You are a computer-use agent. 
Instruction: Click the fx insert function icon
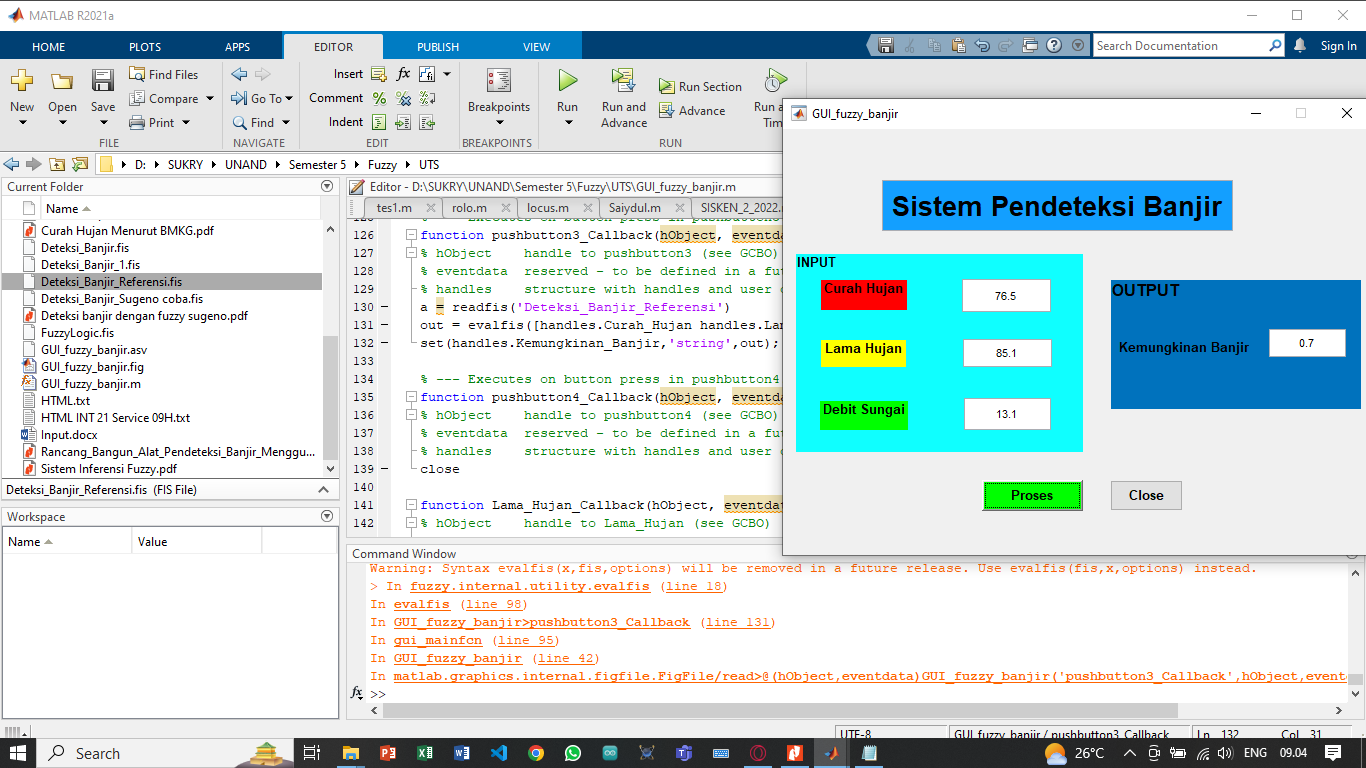click(403, 74)
